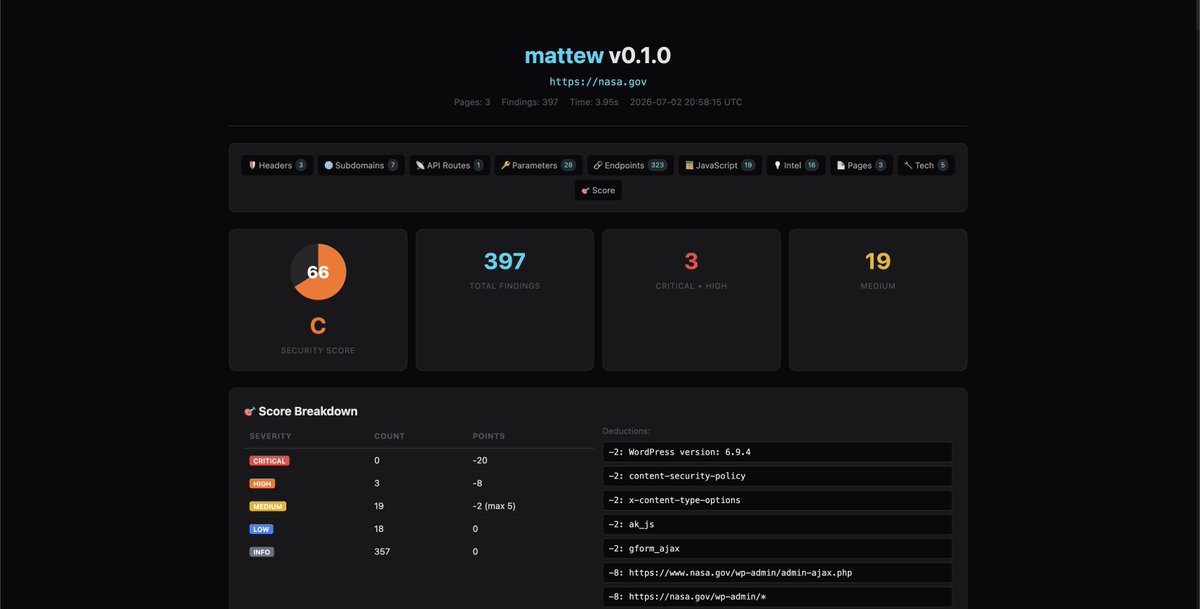Jump to the Tech section
The height and width of the screenshot is (609, 1200).
click(926, 165)
